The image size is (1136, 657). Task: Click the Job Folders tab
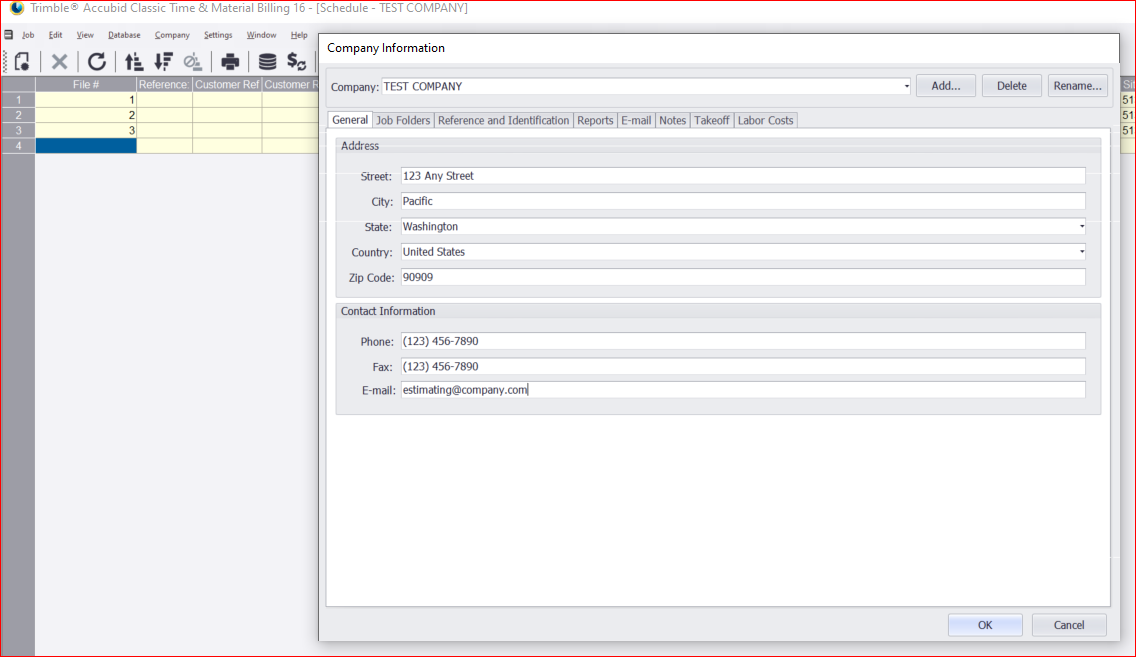click(403, 120)
